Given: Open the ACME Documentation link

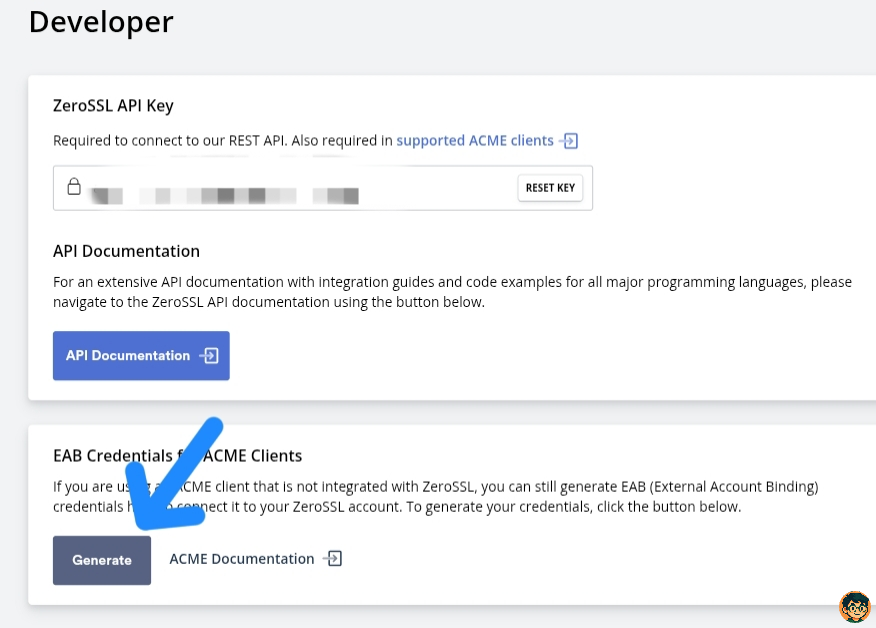Looking at the screenshot, I should [x=241, y=559].
